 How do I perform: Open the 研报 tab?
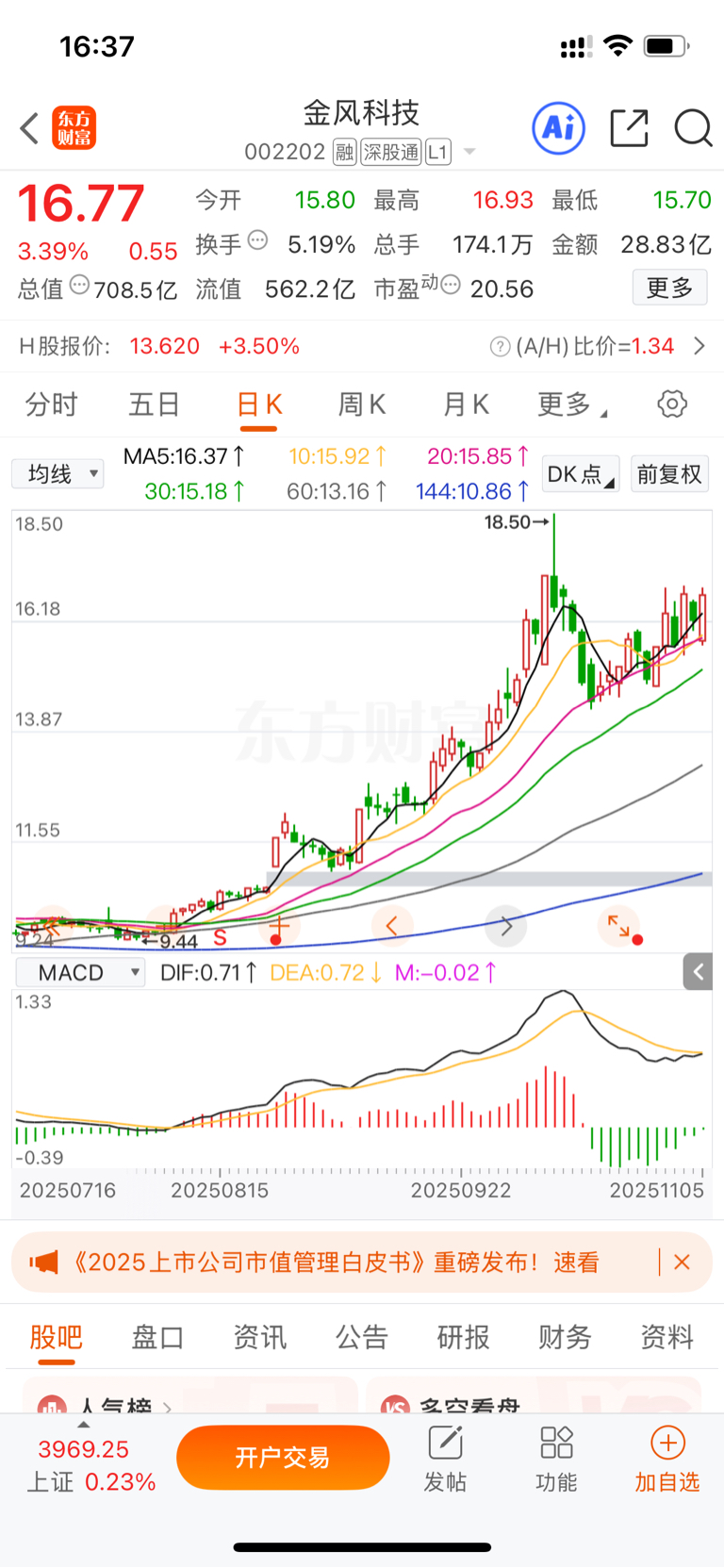coord(464,1337)
